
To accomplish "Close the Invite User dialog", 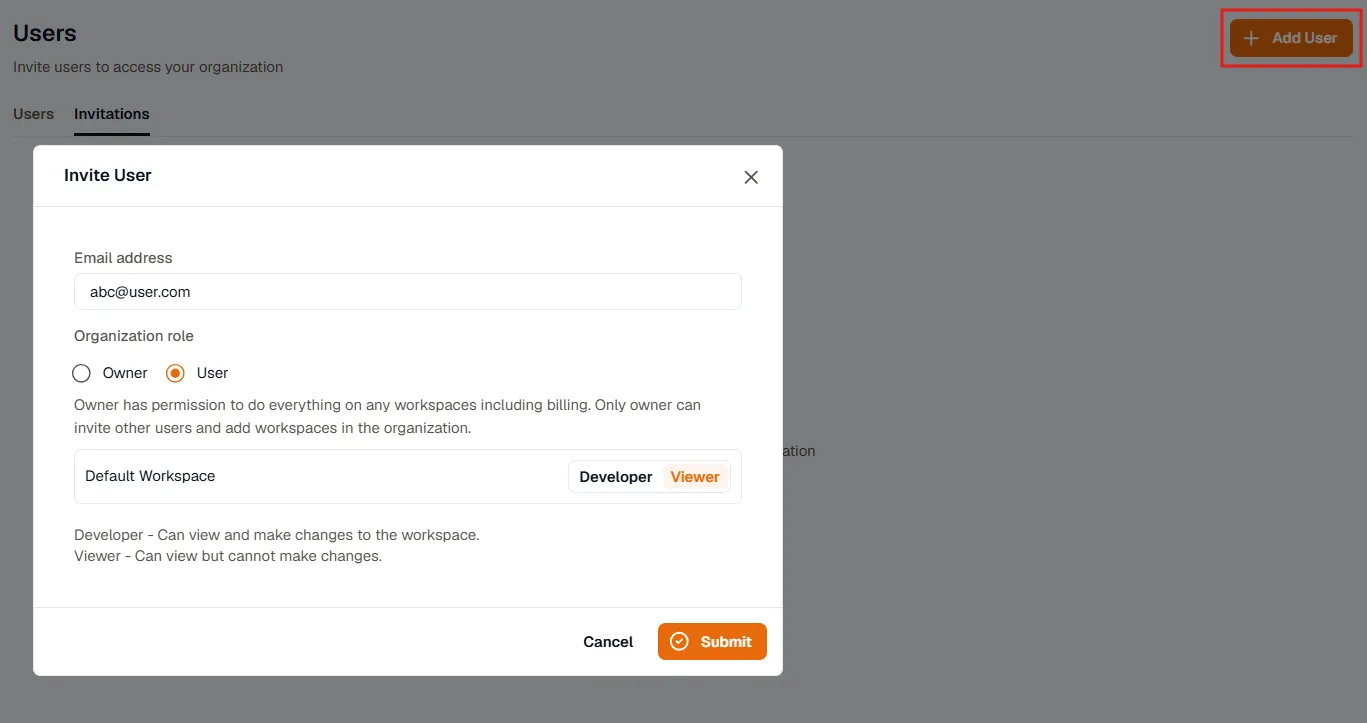I will (x=751, y=177).
